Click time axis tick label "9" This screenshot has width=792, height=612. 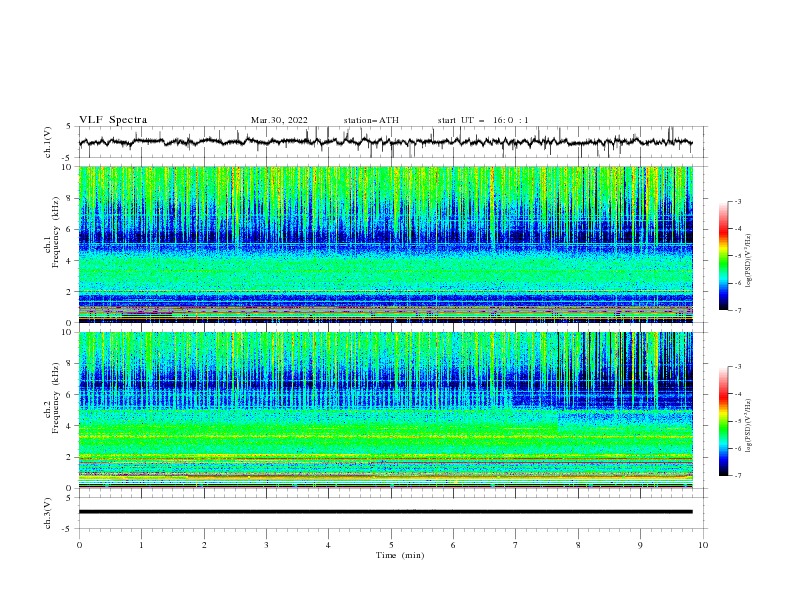640,545
